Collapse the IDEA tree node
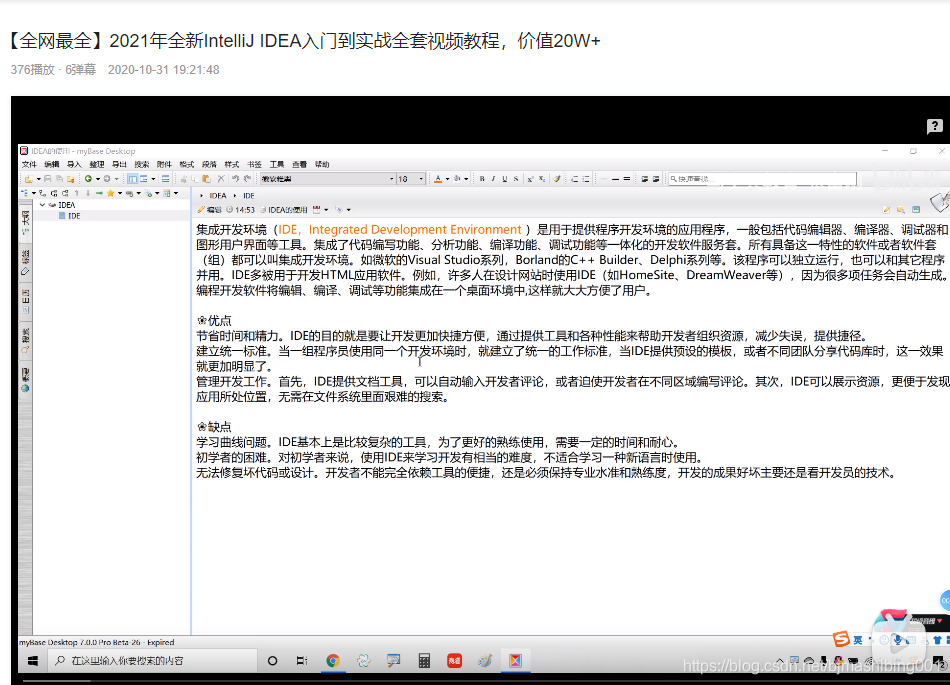 coord(42,205)
